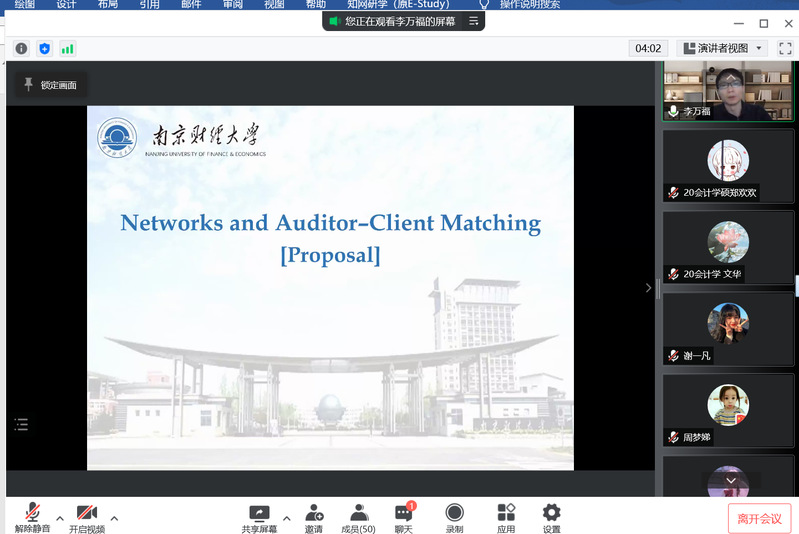Click the 离开会议 leave meeting button
799x534 pixels.
[x=759, y=518]
